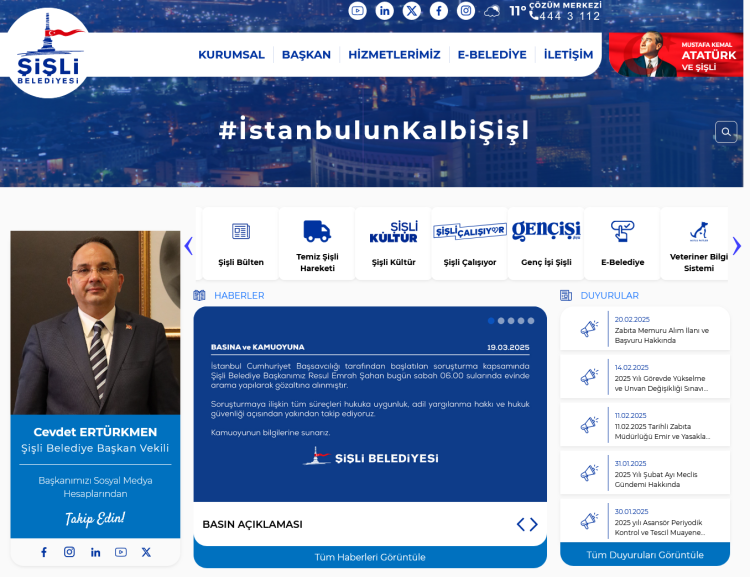Screen dimensions: 750x577
Task: Open the Şişli Bülten shortcut icon
Action: [x=241, y=232]
